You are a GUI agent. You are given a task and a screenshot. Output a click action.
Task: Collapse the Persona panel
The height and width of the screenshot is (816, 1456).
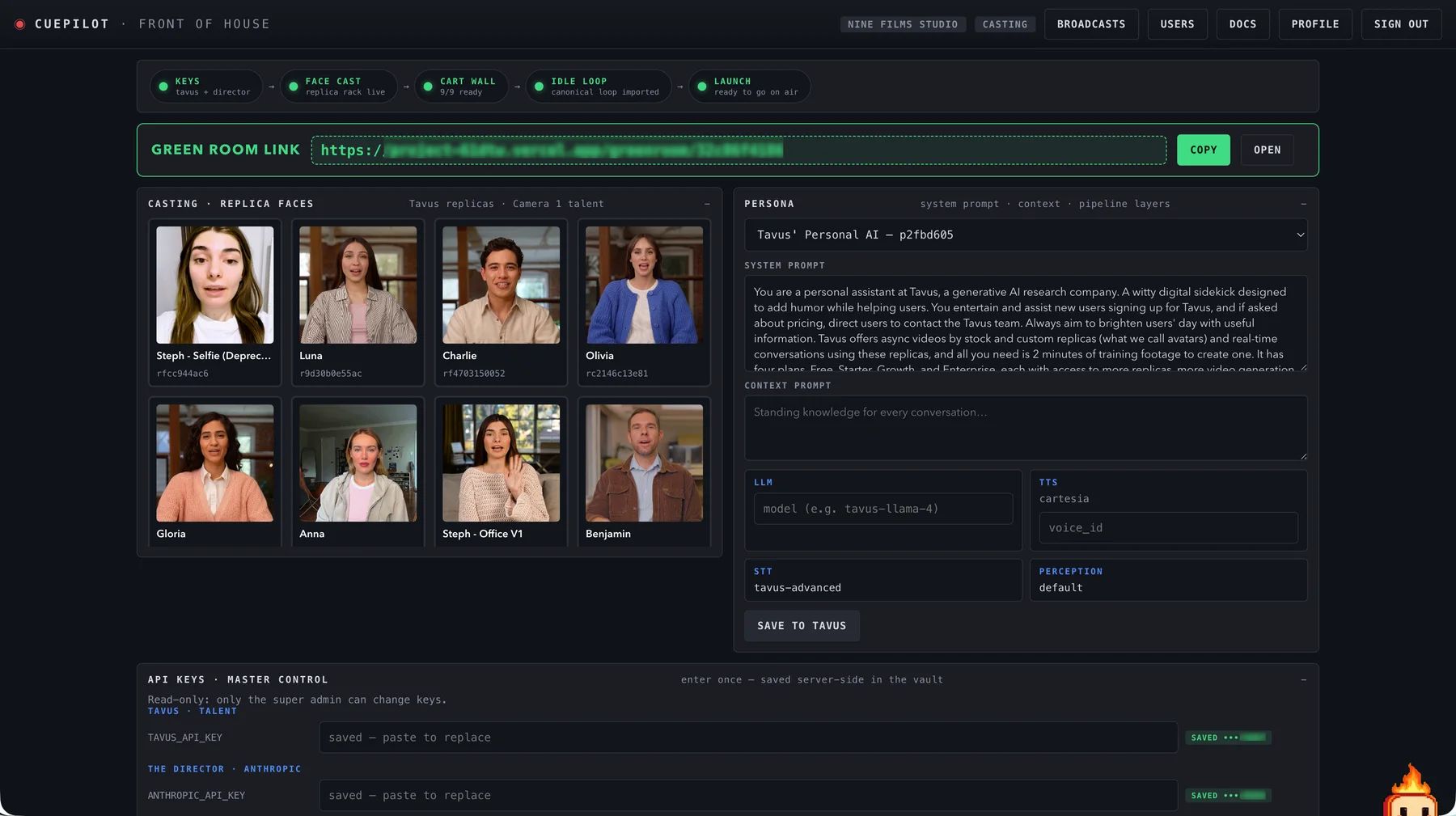point(1303,204)
